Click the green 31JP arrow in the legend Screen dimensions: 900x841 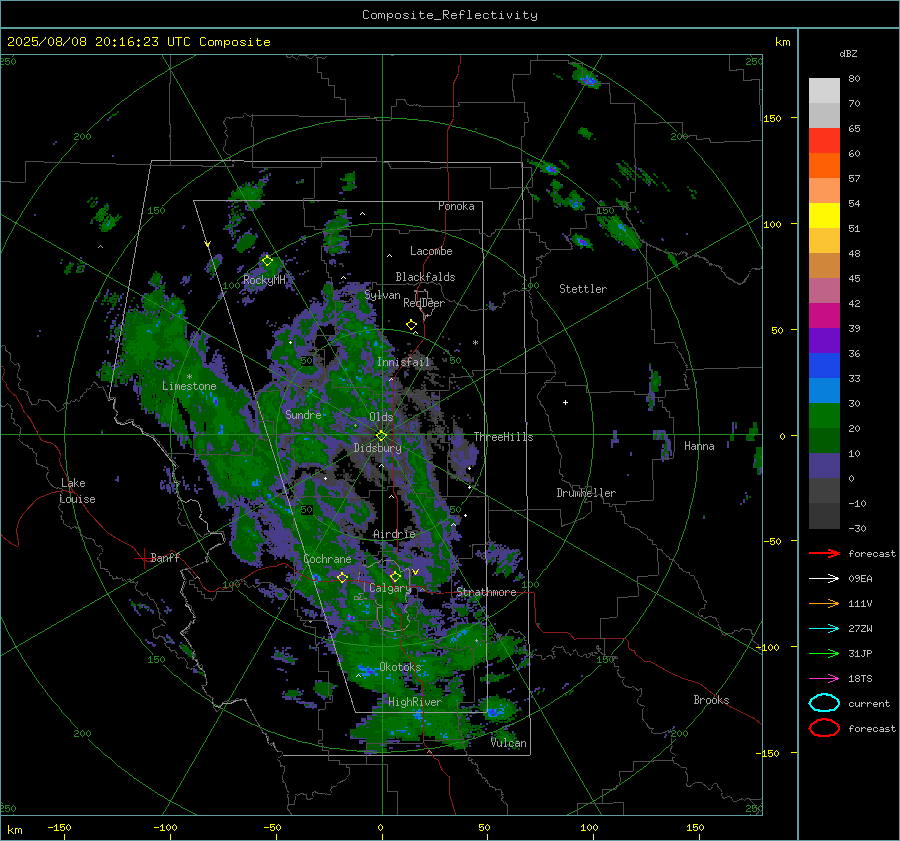tap(824, 653)
